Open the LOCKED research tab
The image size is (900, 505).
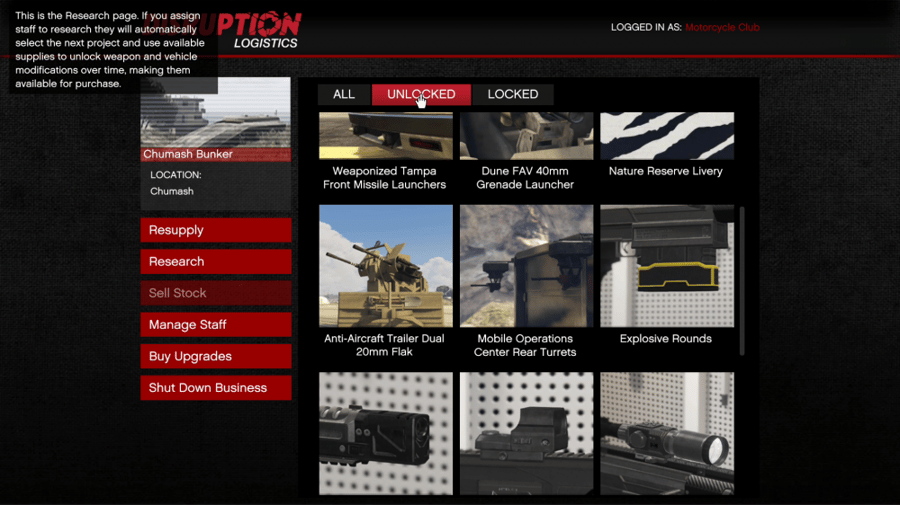513,95
